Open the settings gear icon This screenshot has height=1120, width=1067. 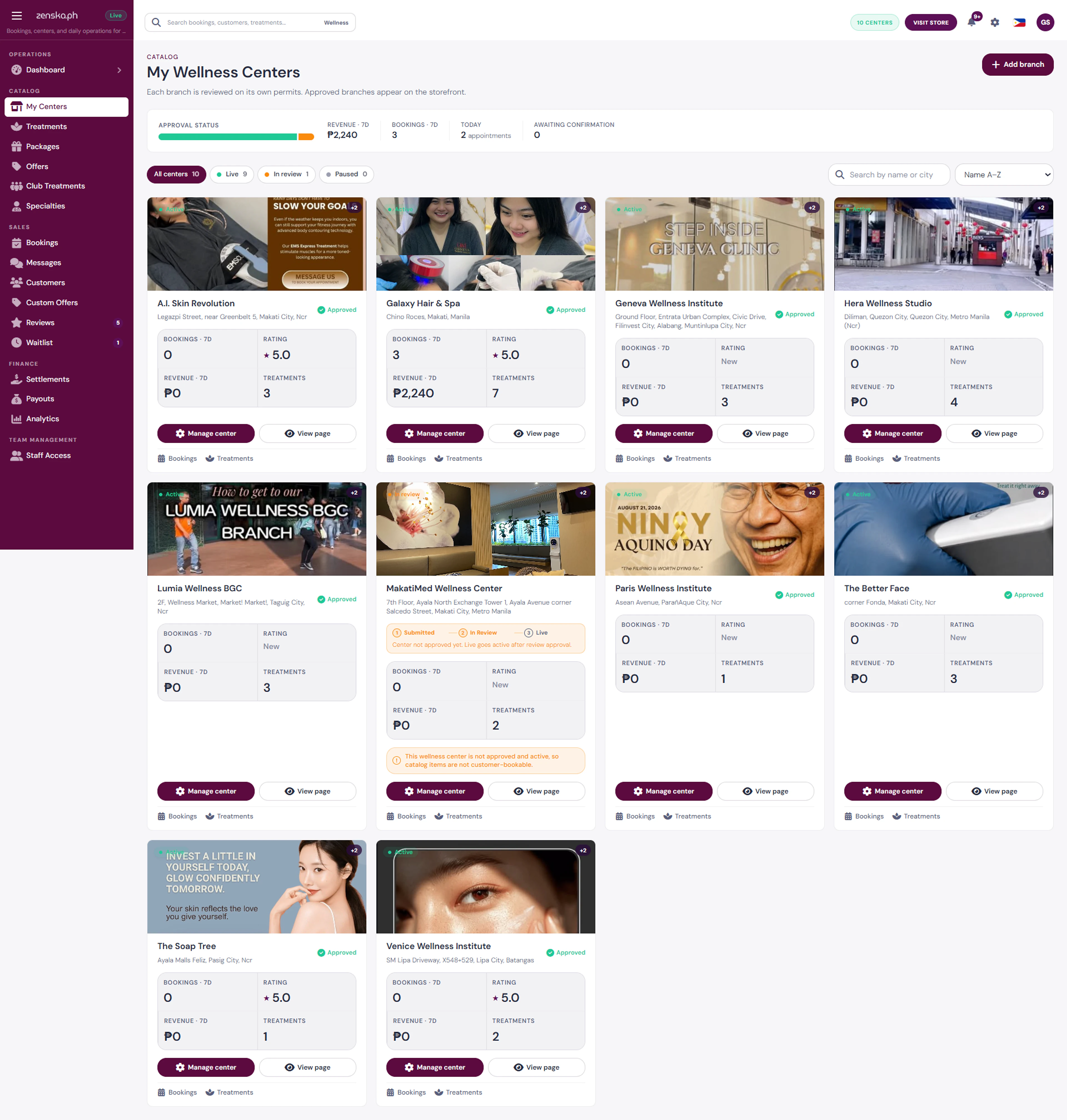[x=995, y=23]
